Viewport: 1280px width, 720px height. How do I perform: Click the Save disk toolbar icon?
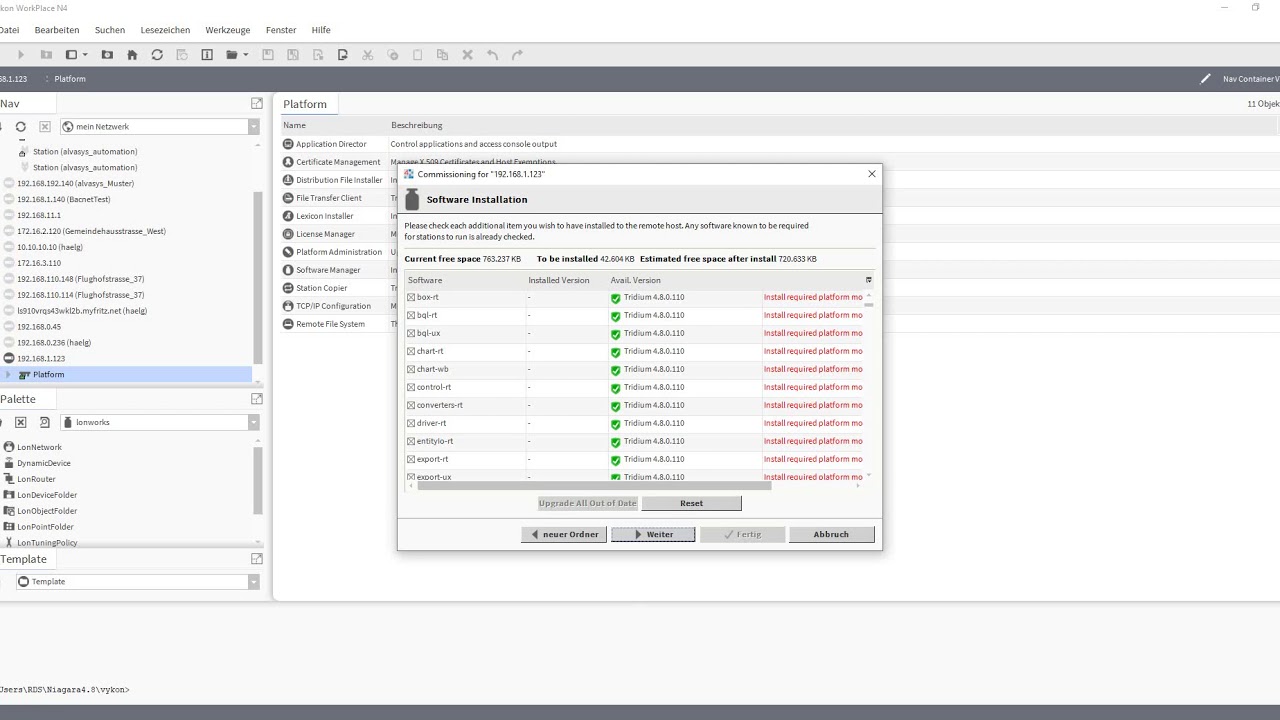tap(267, 55)
